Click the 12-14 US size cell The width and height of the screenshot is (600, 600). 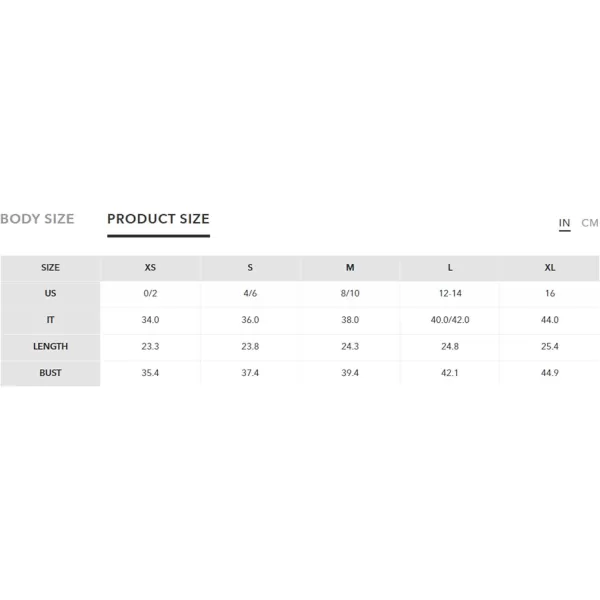pyautogui.click(x=450, y=294)
